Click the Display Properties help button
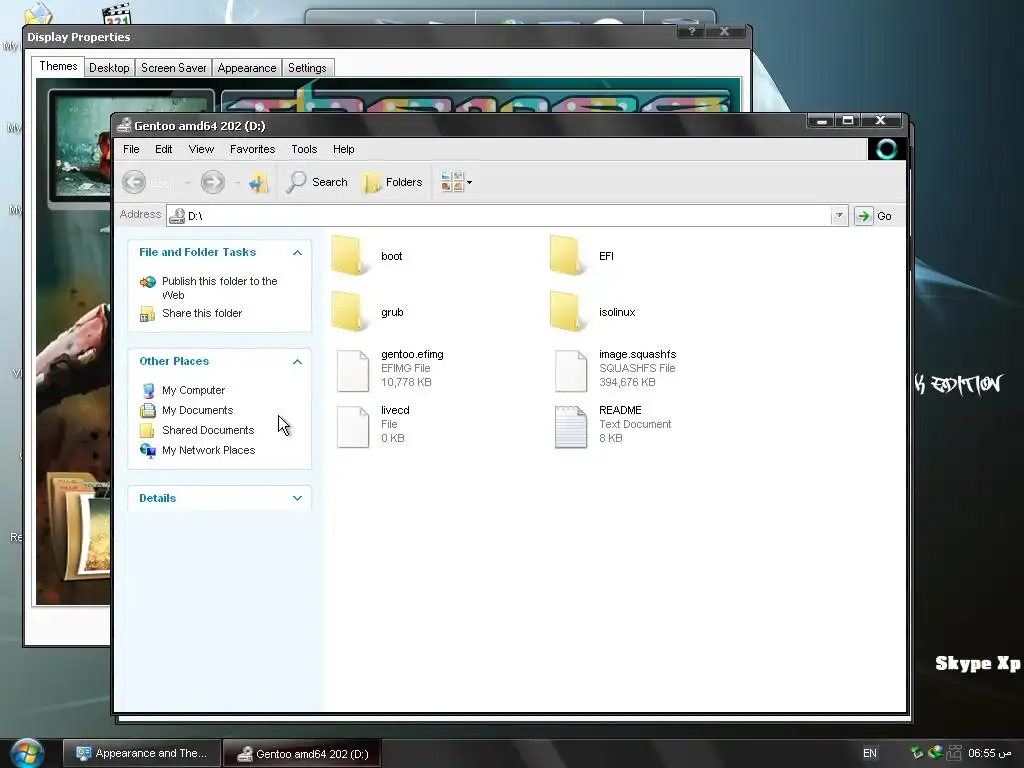The height and width of the screenshot is (768, 1024). pos(691,31)
